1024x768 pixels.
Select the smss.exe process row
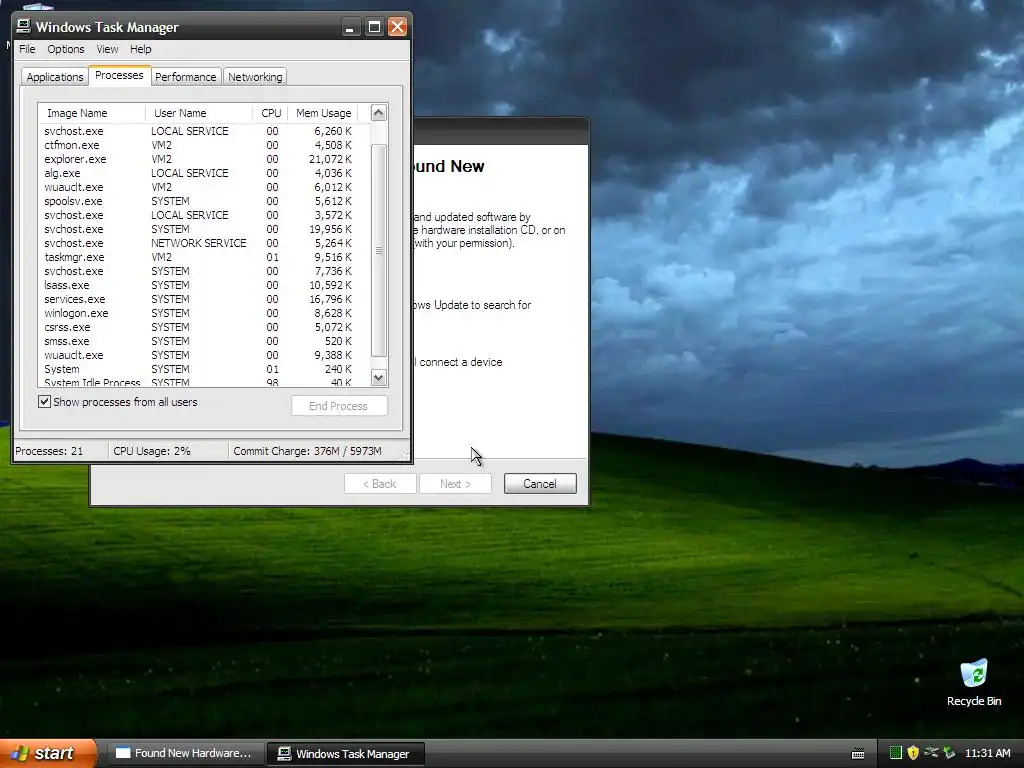tap(198, 341)
